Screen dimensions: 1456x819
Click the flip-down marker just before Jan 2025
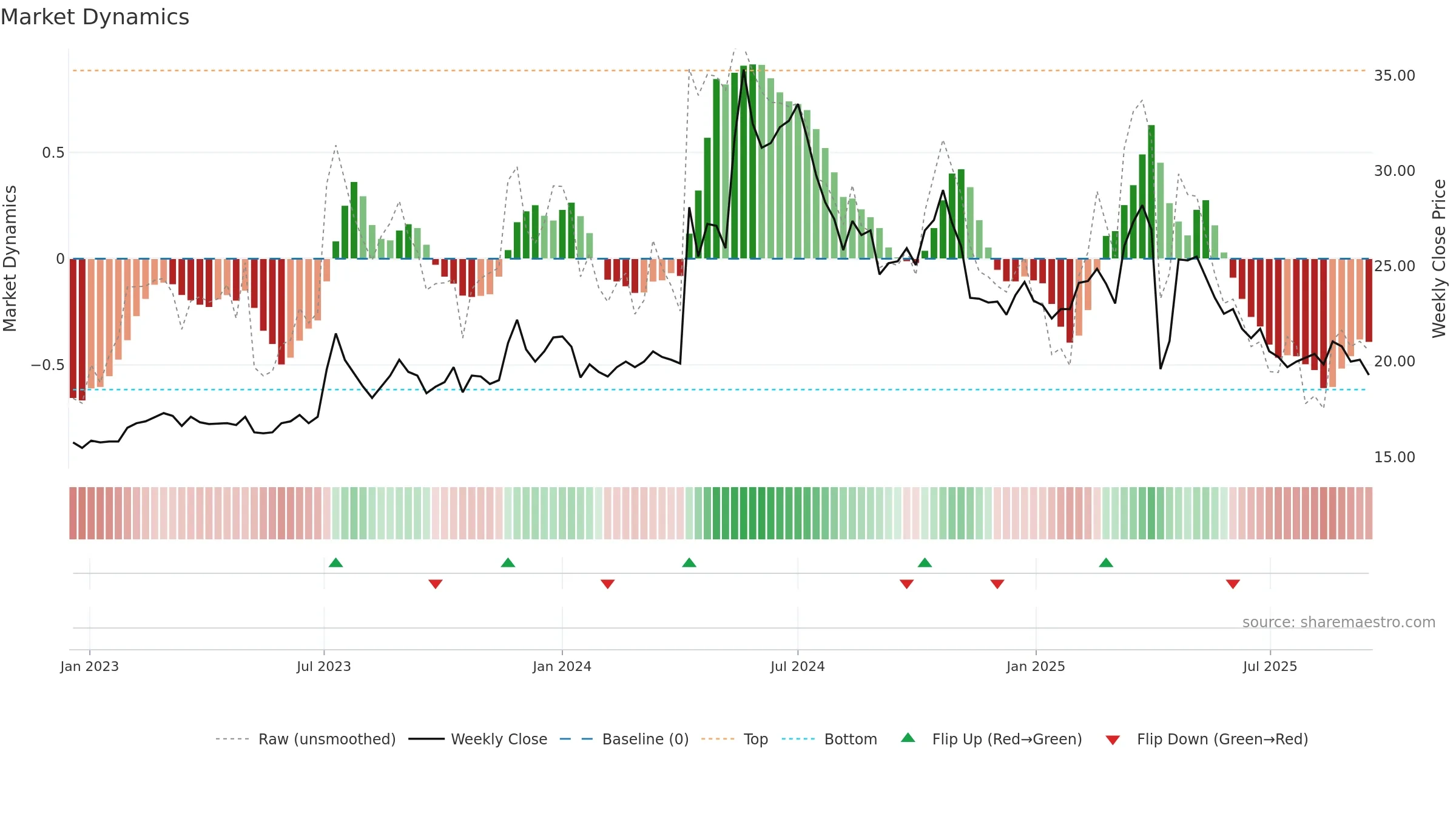pos(997,584)
